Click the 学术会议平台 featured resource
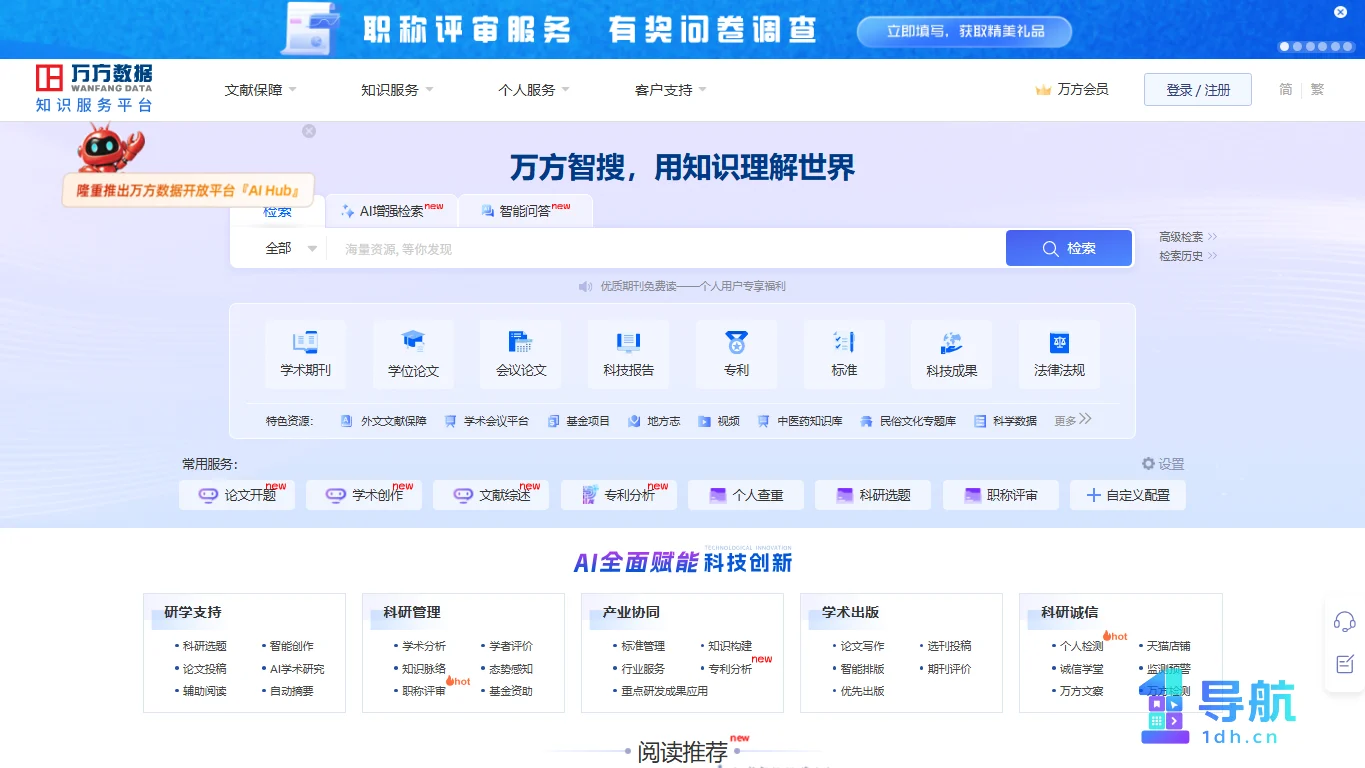1365x768 pixels. click(x=486, y=421)
